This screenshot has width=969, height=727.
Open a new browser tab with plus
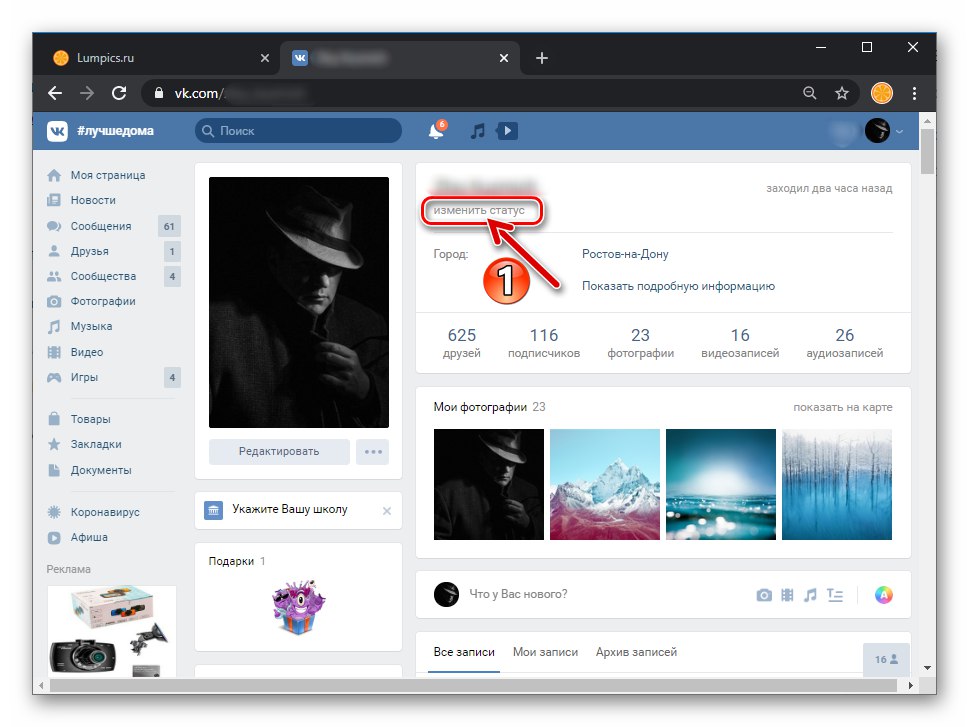pyautogui.click(x=542, y=58)
